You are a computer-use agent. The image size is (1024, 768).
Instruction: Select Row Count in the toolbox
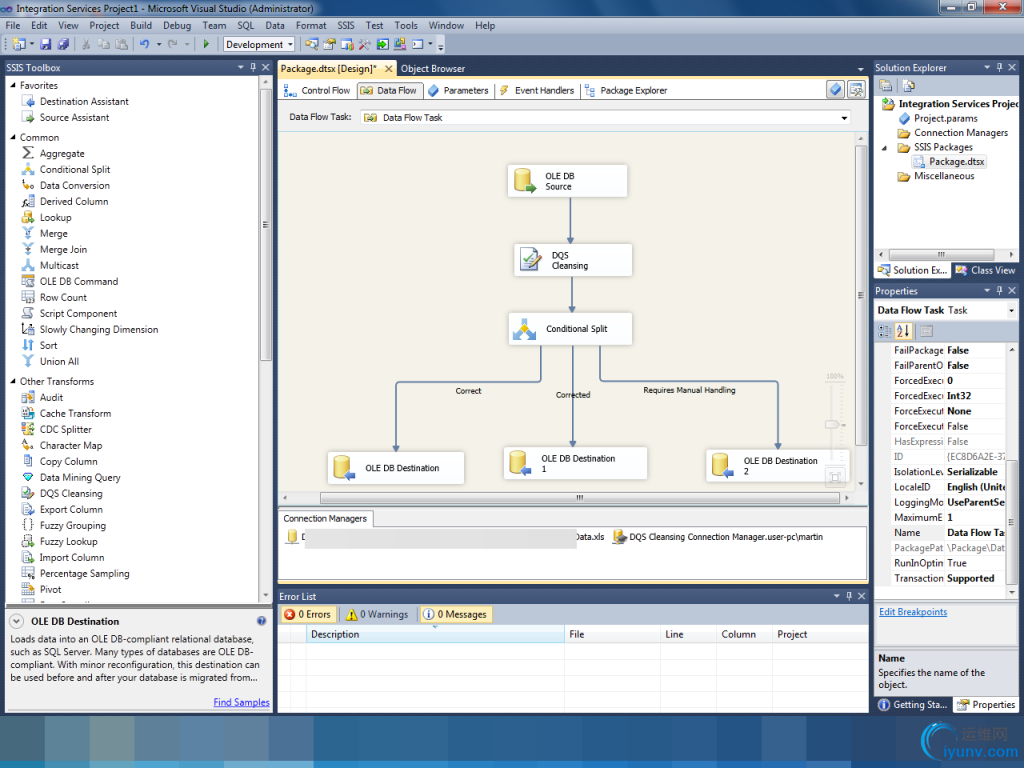[x=63, y=297]
